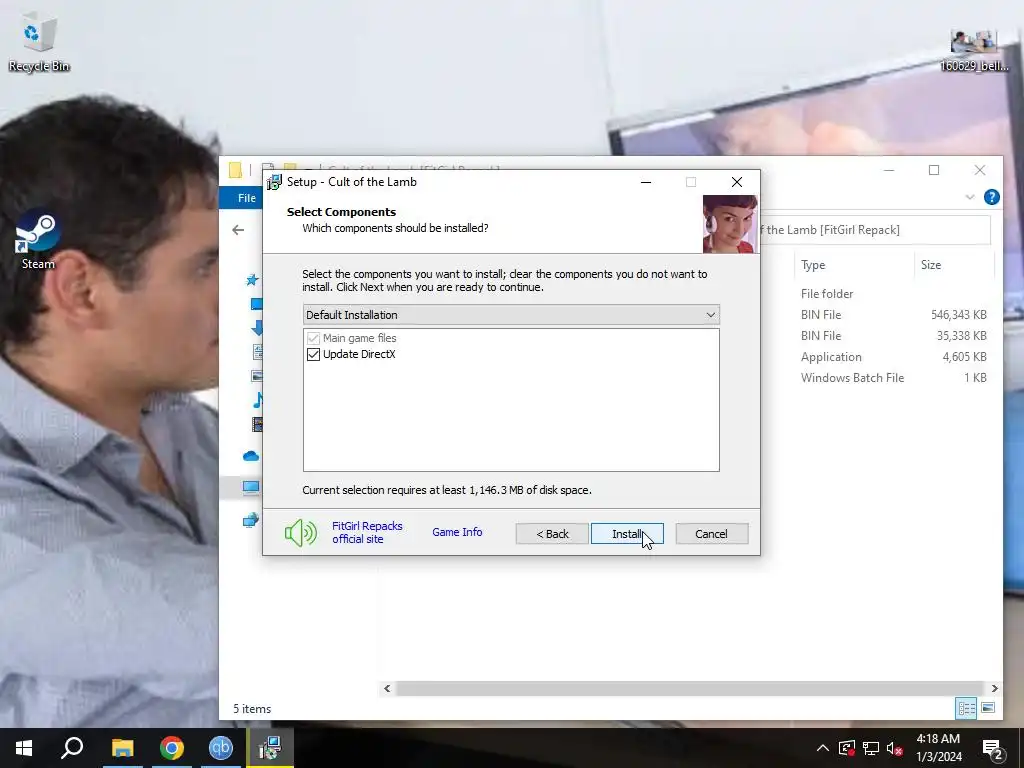Select Music folder in Explorer sidebar
This screenshot has width=1024, height=768.
[257, 400]
